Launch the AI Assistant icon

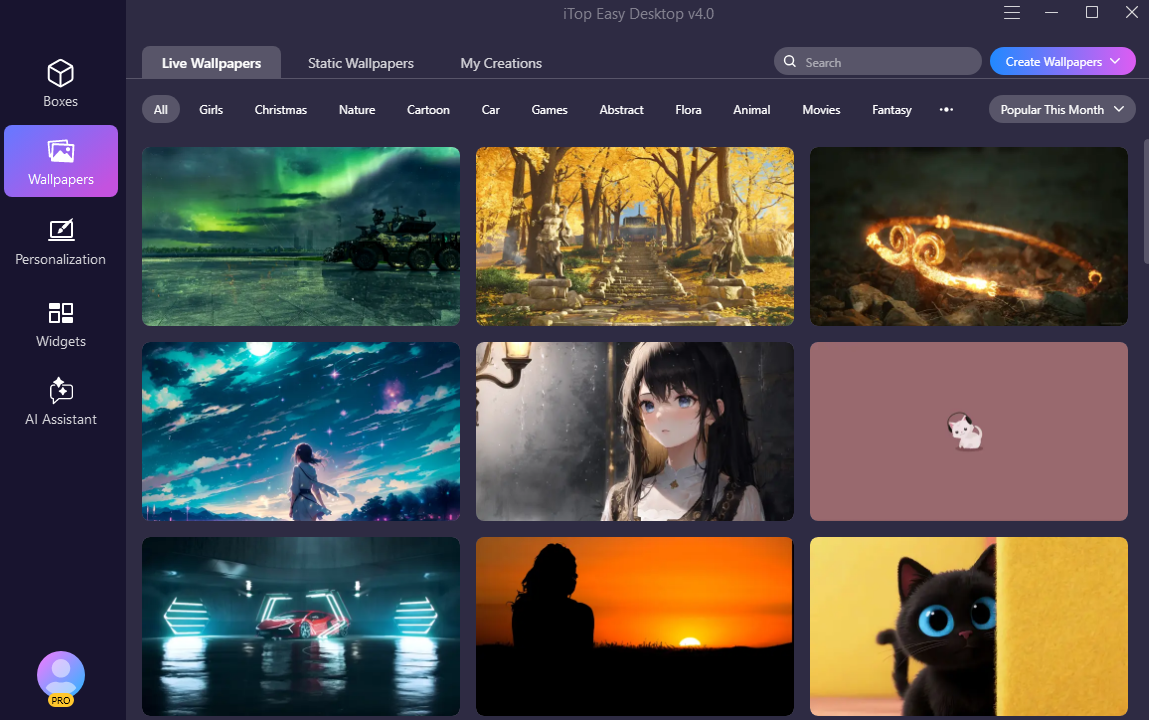61,391
